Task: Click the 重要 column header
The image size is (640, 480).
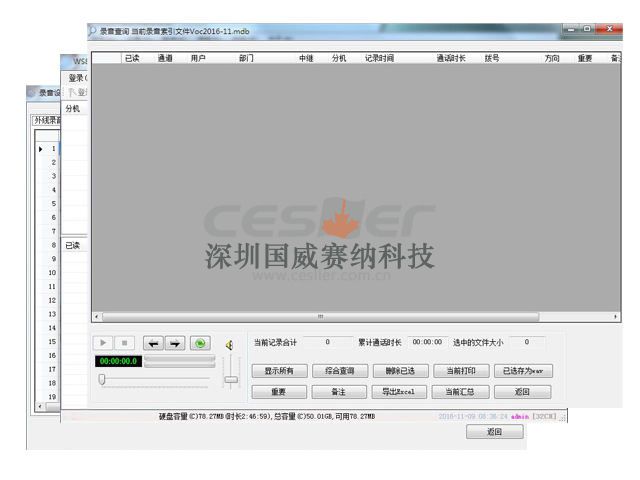Action: point(585,58)
